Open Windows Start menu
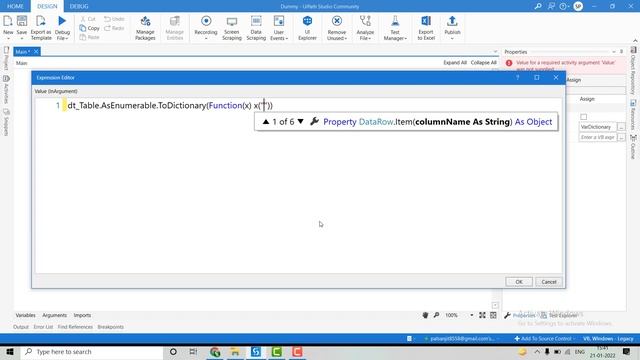The image size is (640, 360). click(x=10, y=352)
